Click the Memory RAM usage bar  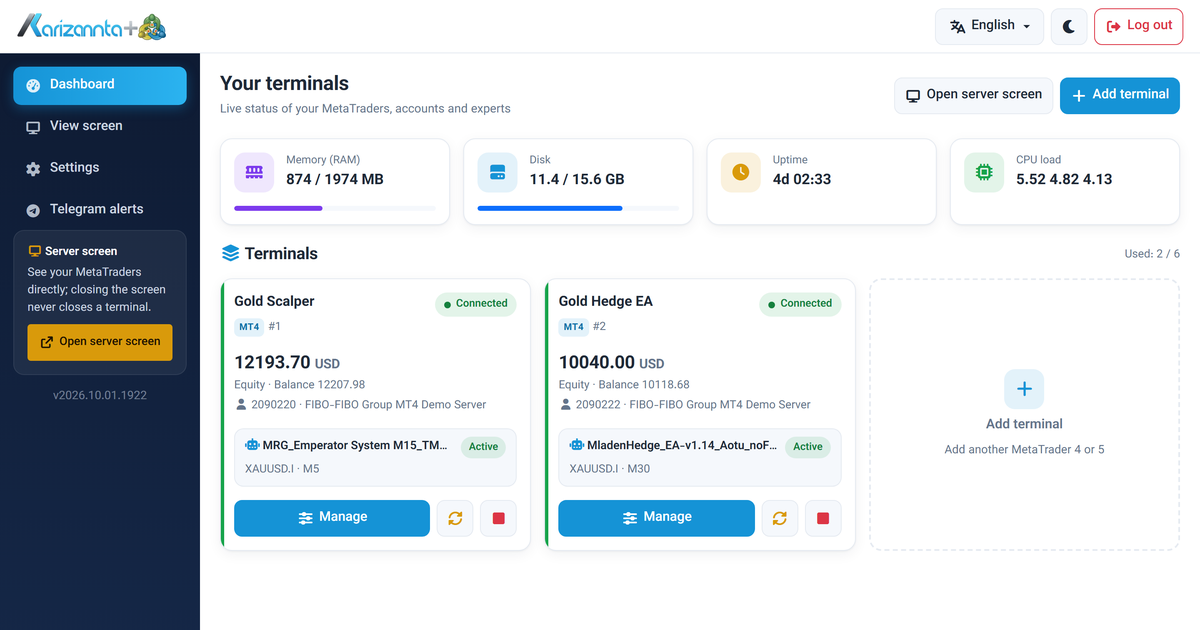click(335, 208)
